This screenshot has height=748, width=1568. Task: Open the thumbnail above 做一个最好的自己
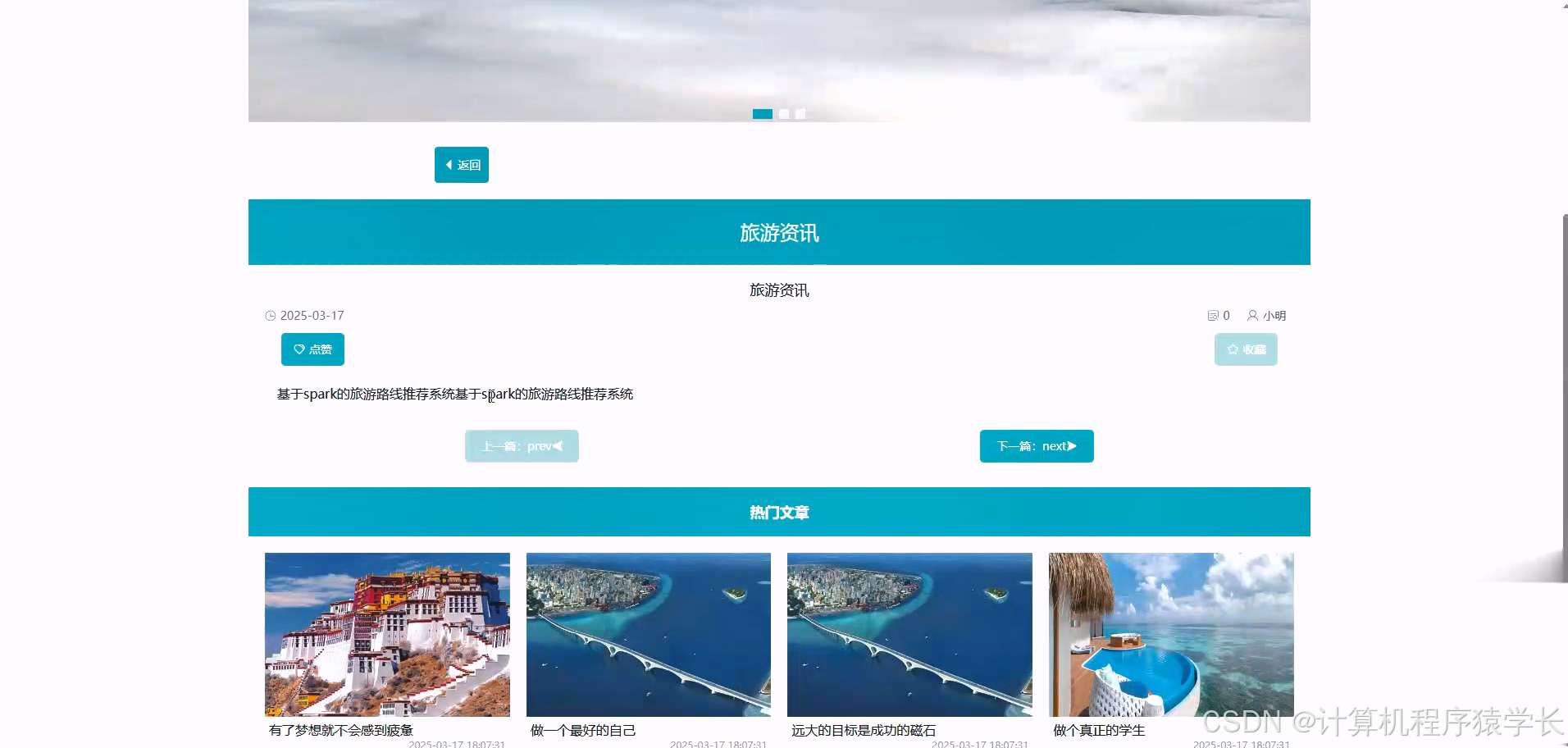[x=649, y=635]
